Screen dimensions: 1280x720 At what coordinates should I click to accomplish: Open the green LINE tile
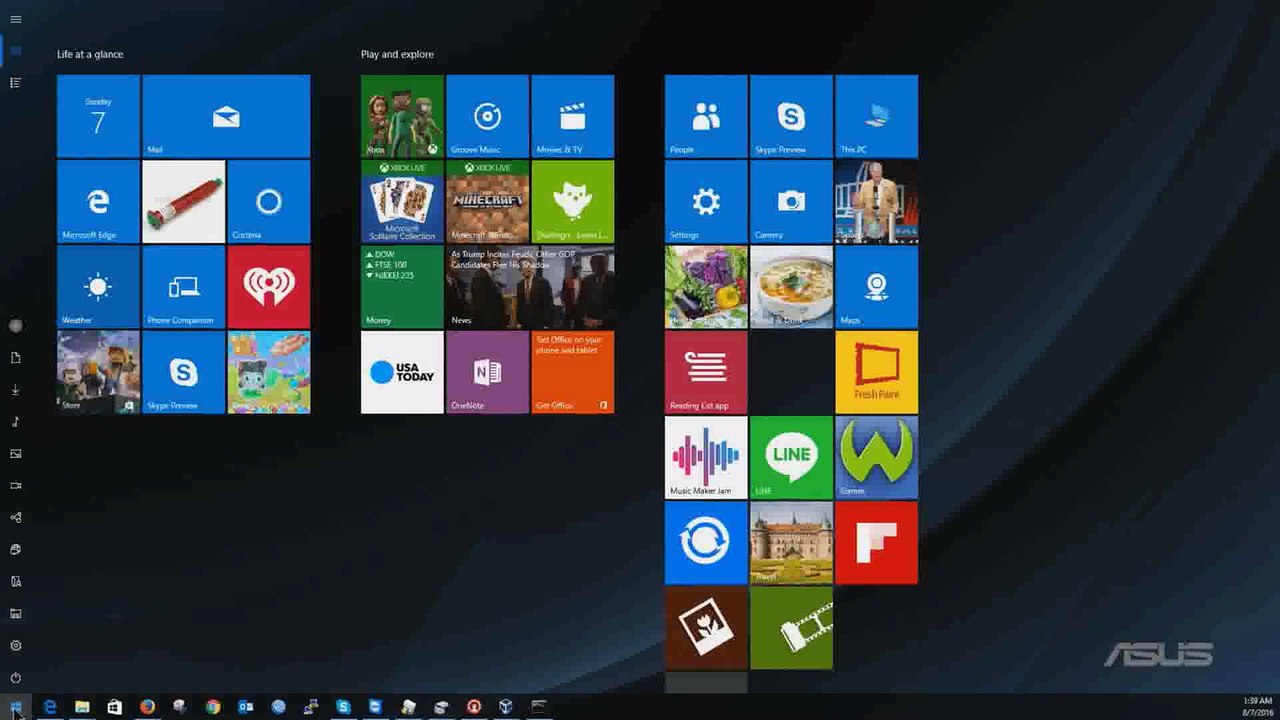(x=791, y=458)
